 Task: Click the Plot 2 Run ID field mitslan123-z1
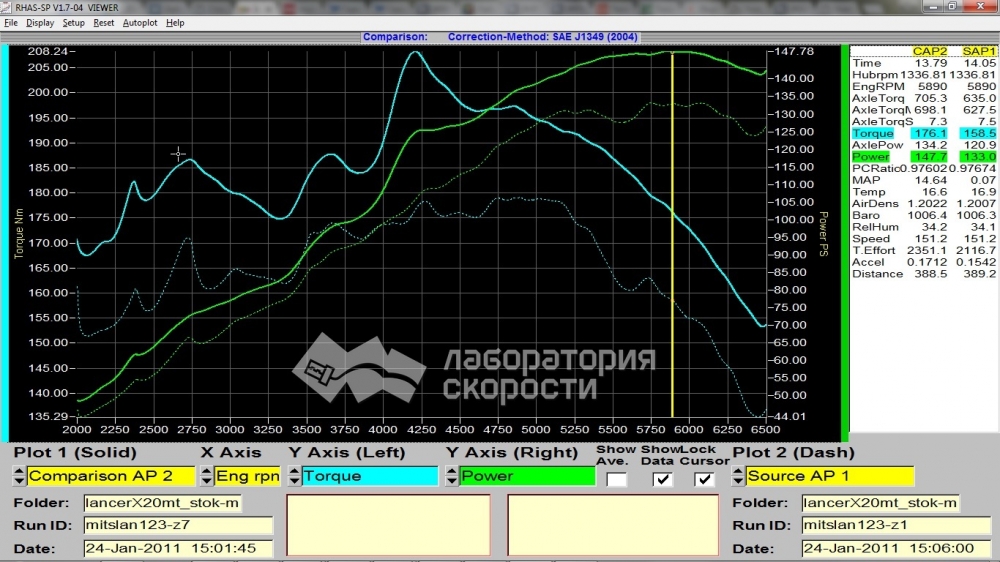point(896,525)
